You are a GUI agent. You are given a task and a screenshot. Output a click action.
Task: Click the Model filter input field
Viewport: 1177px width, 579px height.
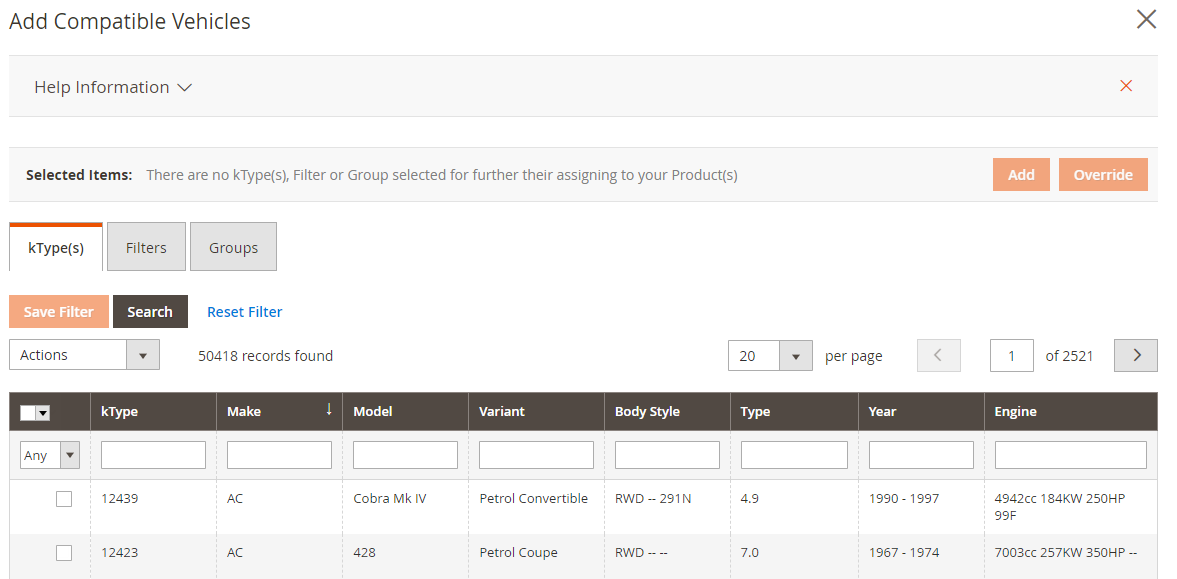(x=405, y=455)
